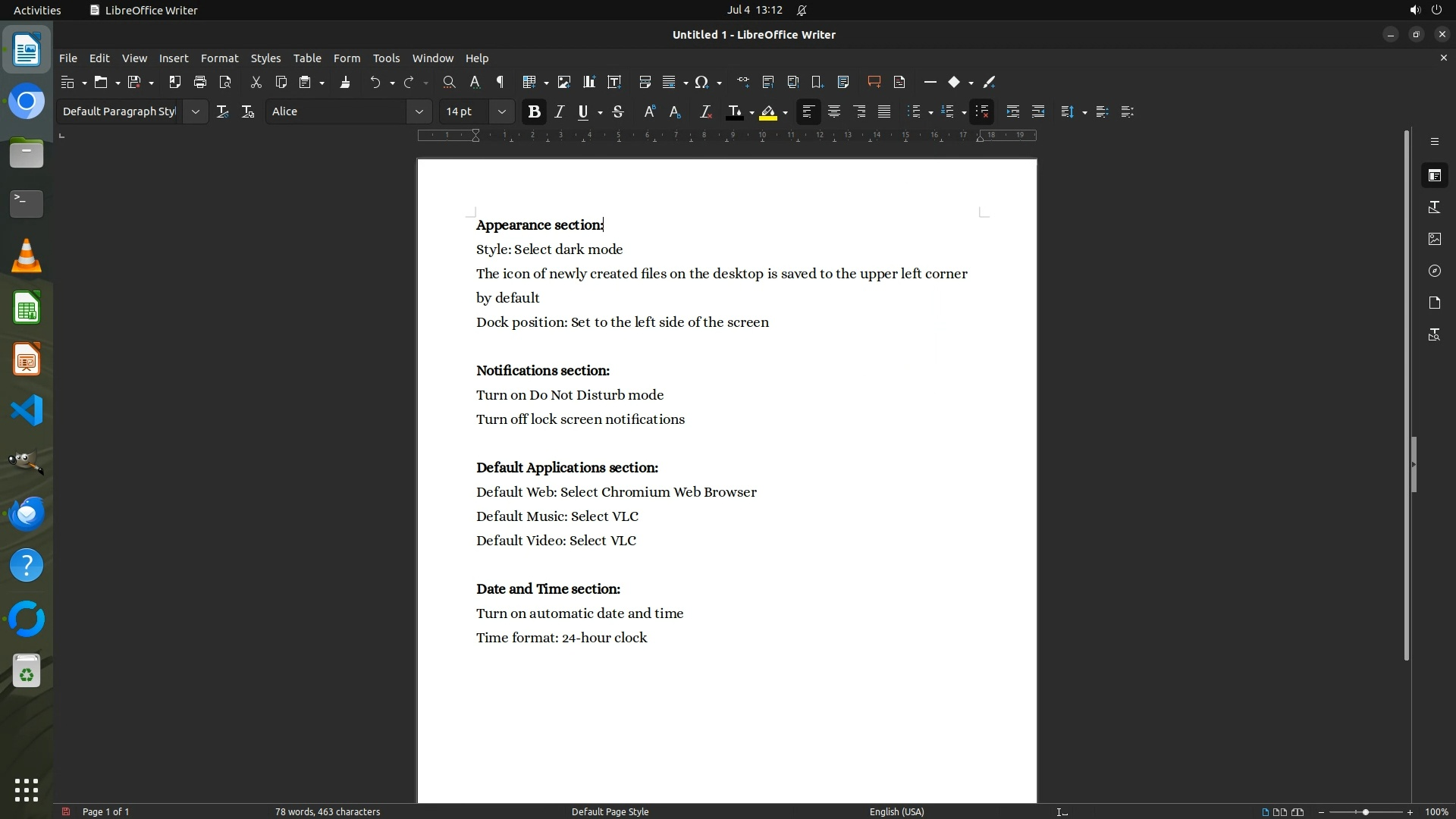This screenshot has width=1456, height=819.
Task: Click the Print document icon
Action: pyautogui.click(x=200, y=82)
